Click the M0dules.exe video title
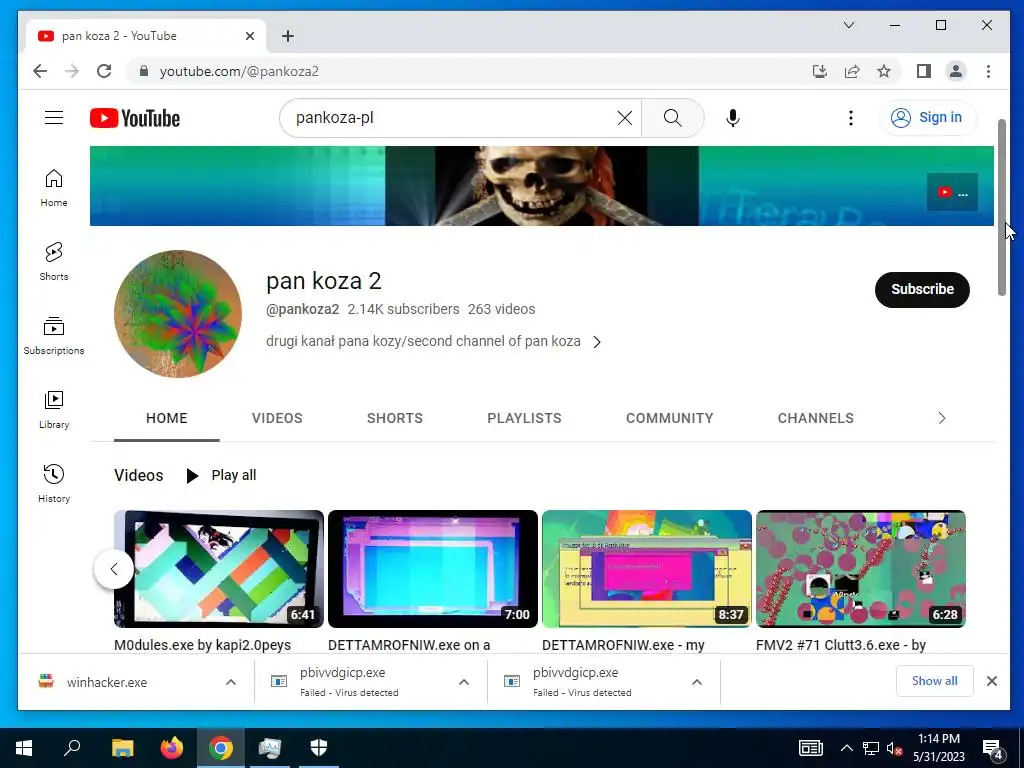The width and height of the screenshot is (1024, 768). (x=202, y=645)
